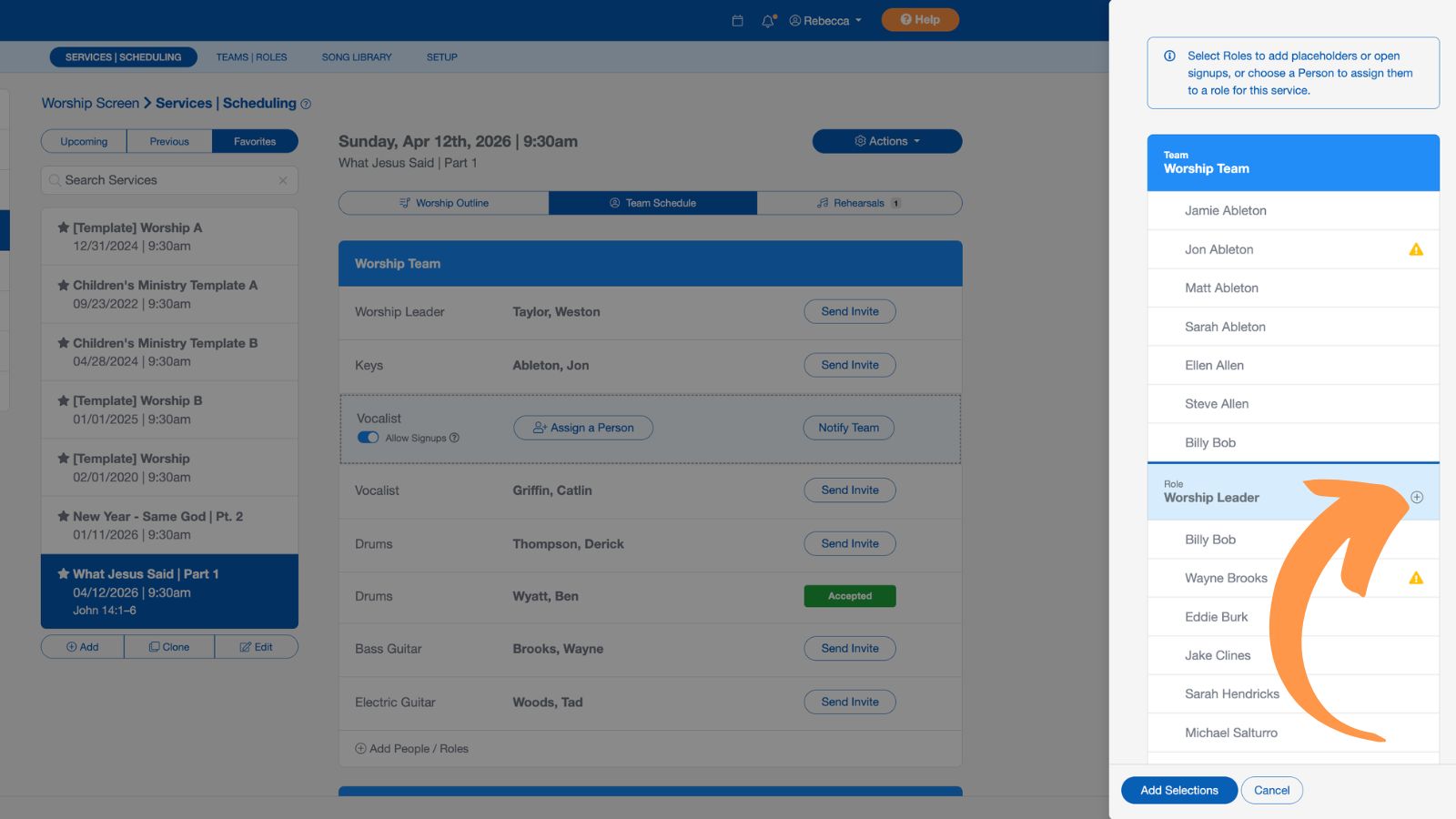Toggle the favorite star on Template Worship A
The width and height of the screenshot is (1456, 819).
coord(63,227)
